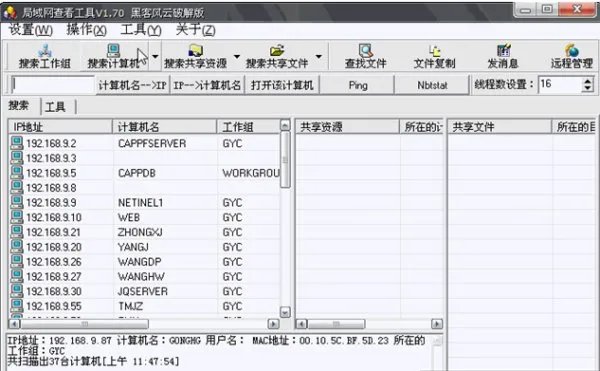Click the Search Shared Files (搜索共享文件) icon
The width and height of the screenshot is (600, 371).
pyautogui.click(x=277, y=50)
